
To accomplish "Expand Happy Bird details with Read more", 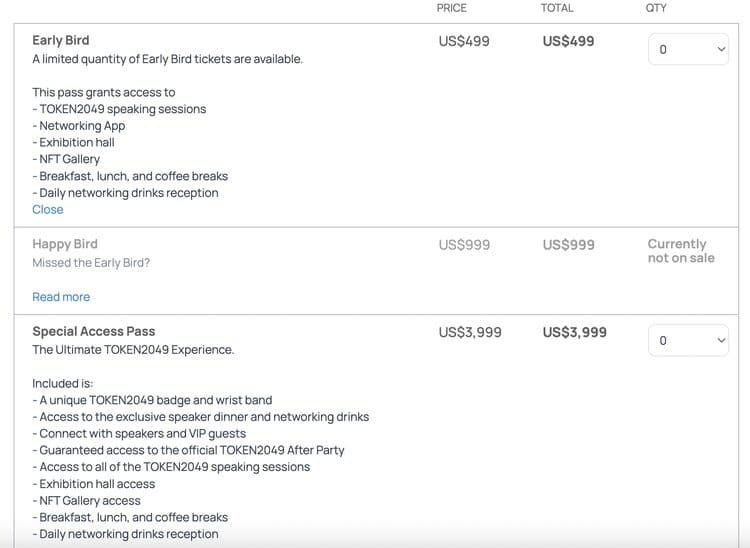I will point(61,297).
